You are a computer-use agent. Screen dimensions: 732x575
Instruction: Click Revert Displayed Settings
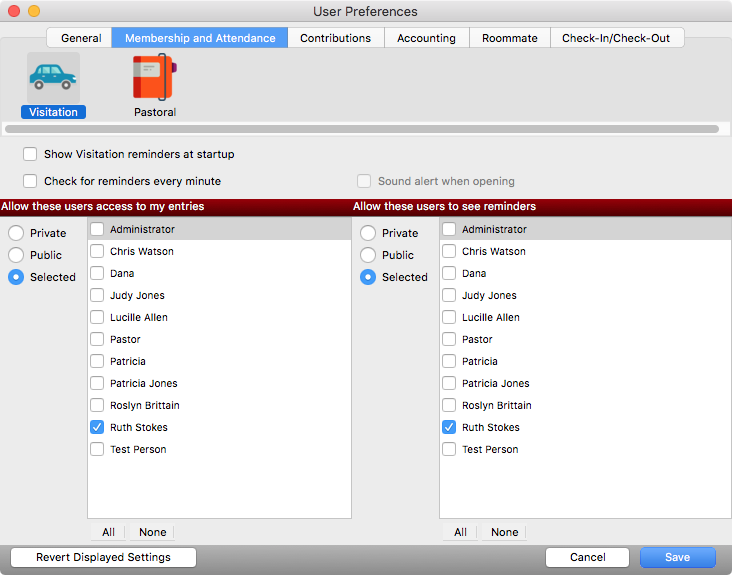(x=103, y=557)
